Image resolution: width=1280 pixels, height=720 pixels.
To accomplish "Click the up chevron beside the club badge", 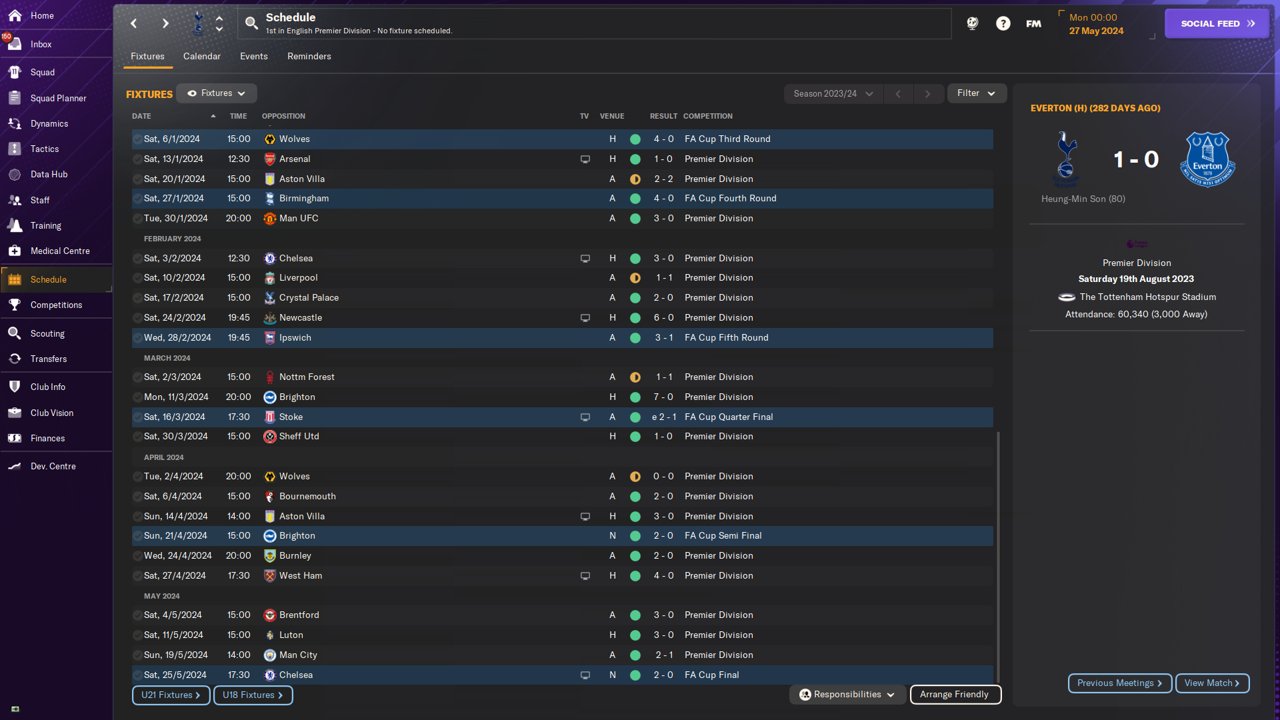I will coord(219,17).
